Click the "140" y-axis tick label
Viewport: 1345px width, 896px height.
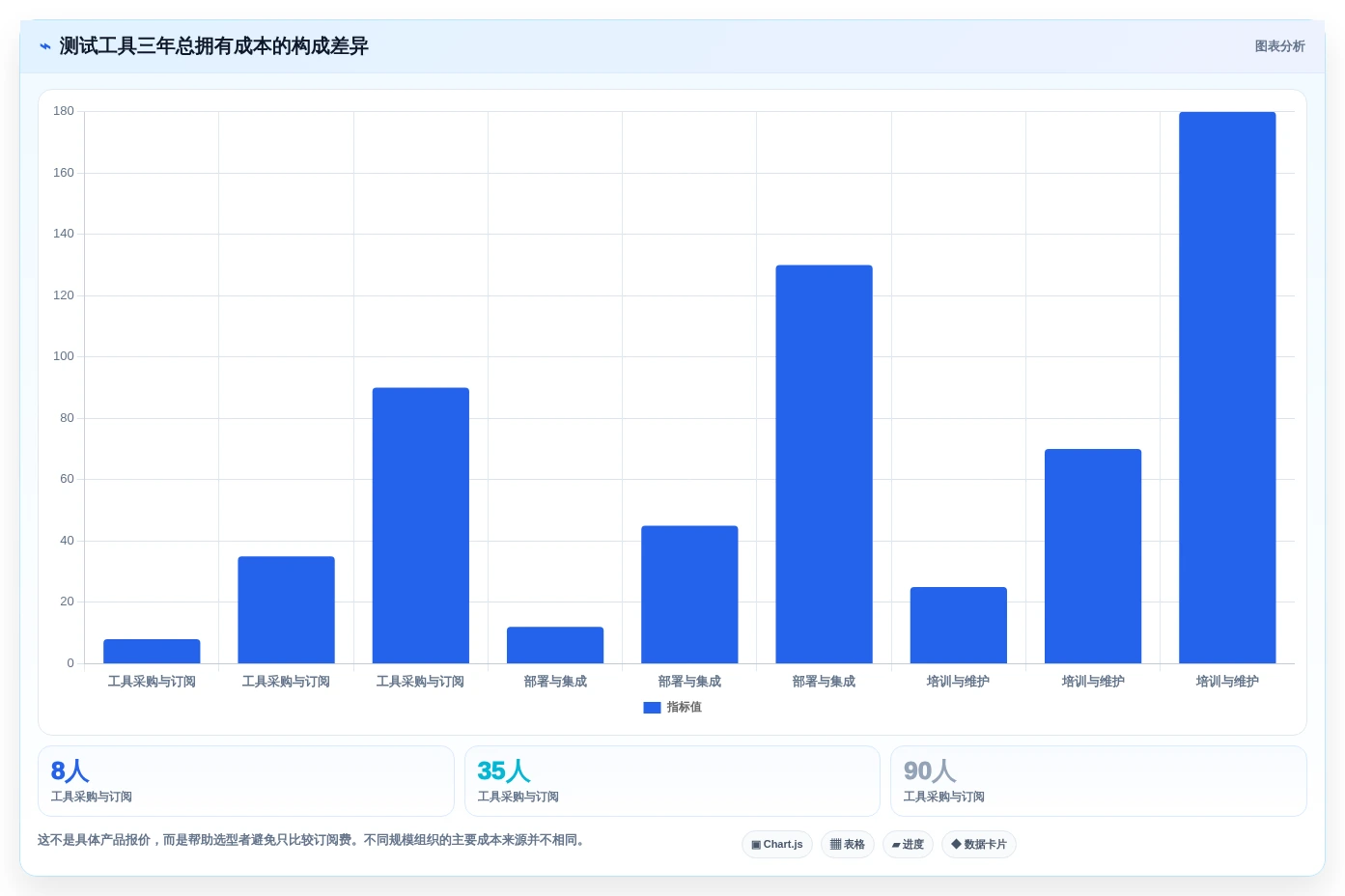[x=64, y=234]
